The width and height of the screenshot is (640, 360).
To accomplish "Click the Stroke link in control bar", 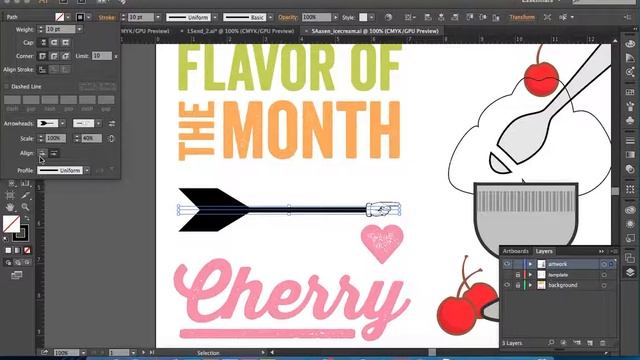I will [107, 17].
